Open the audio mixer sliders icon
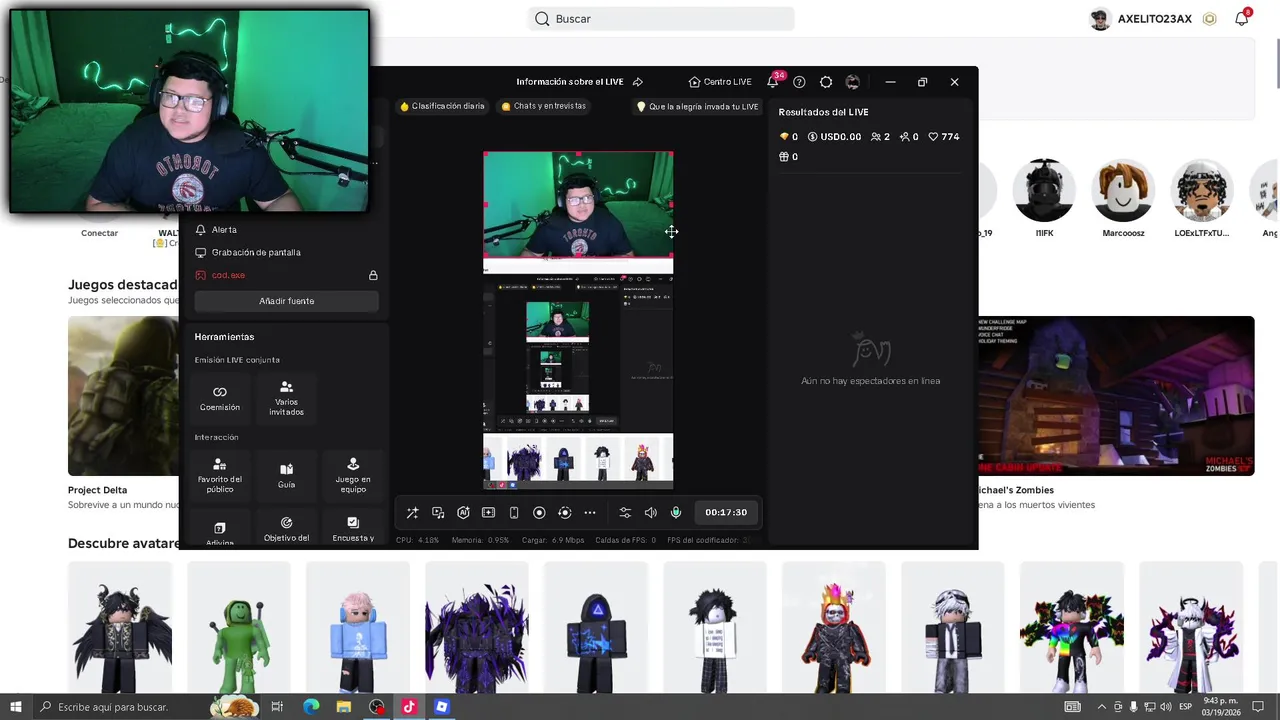This screenshot has width=1280, height=720. coord(625,513)
